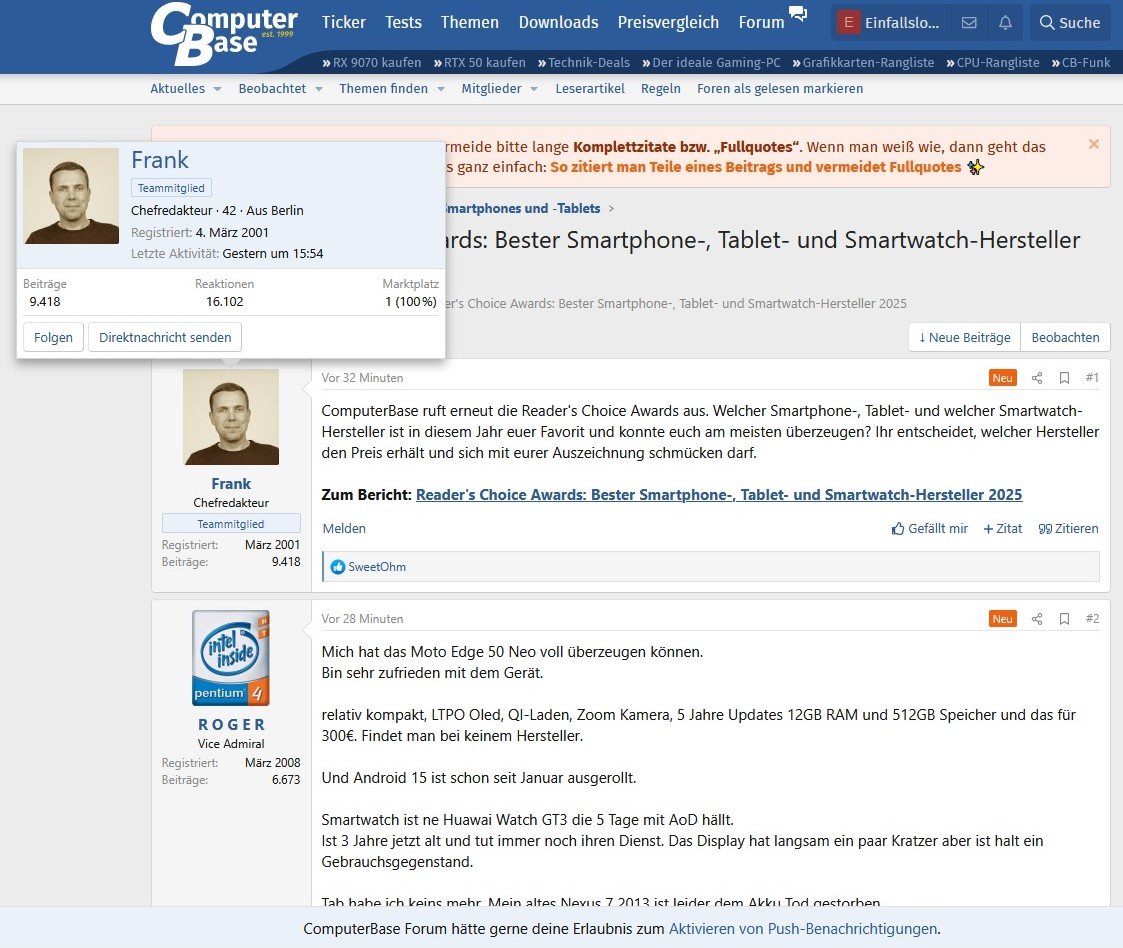Follow Frank with Folgen button
The width and height of the screenshot is (1123, 948).
tap(53, 337)
